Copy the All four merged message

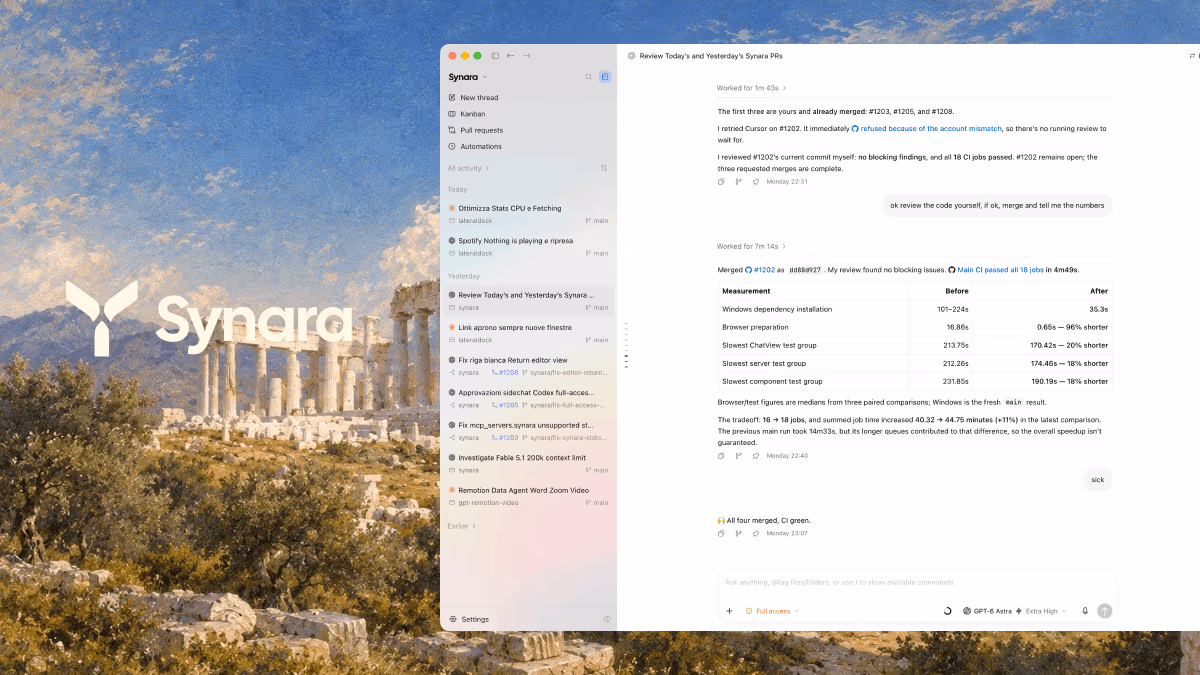click(x=721, y=533)
